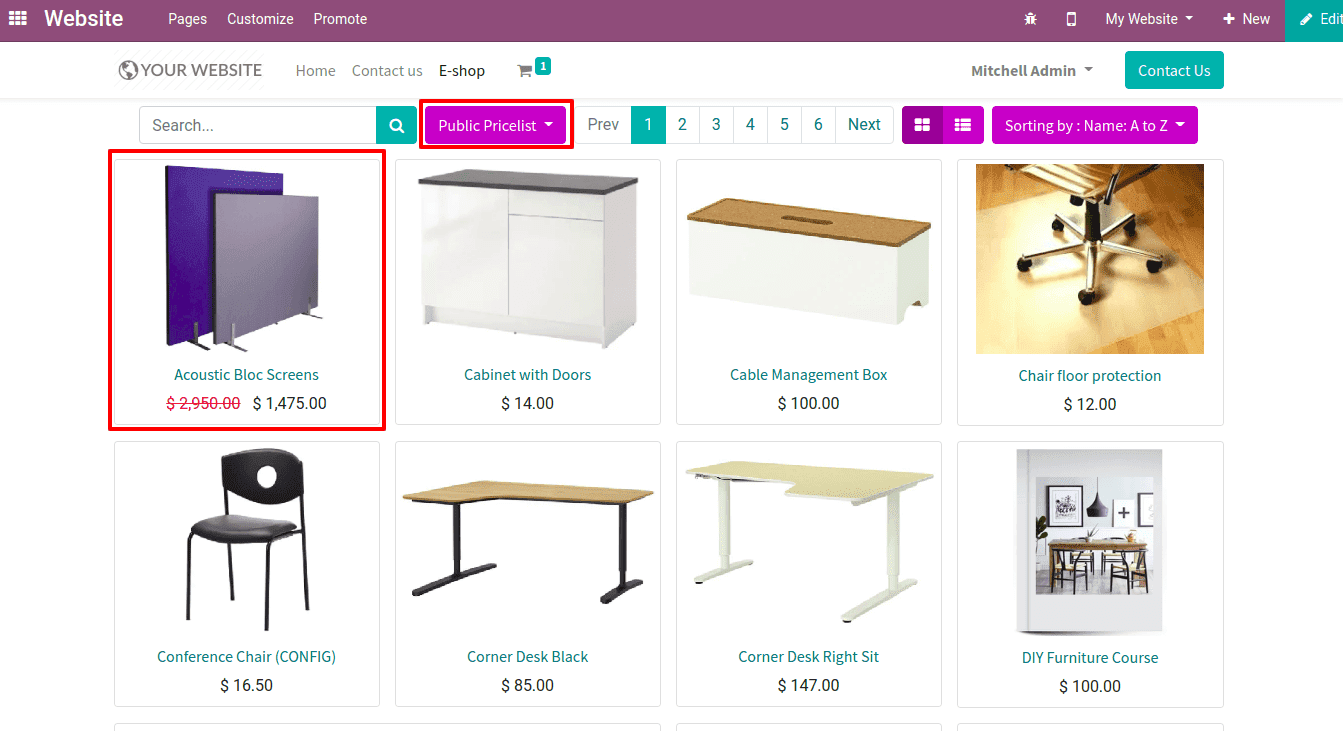Click the Corner Desk Right Sit image
The width and height of the screenshot is (1343, 731).
(809, 540)
